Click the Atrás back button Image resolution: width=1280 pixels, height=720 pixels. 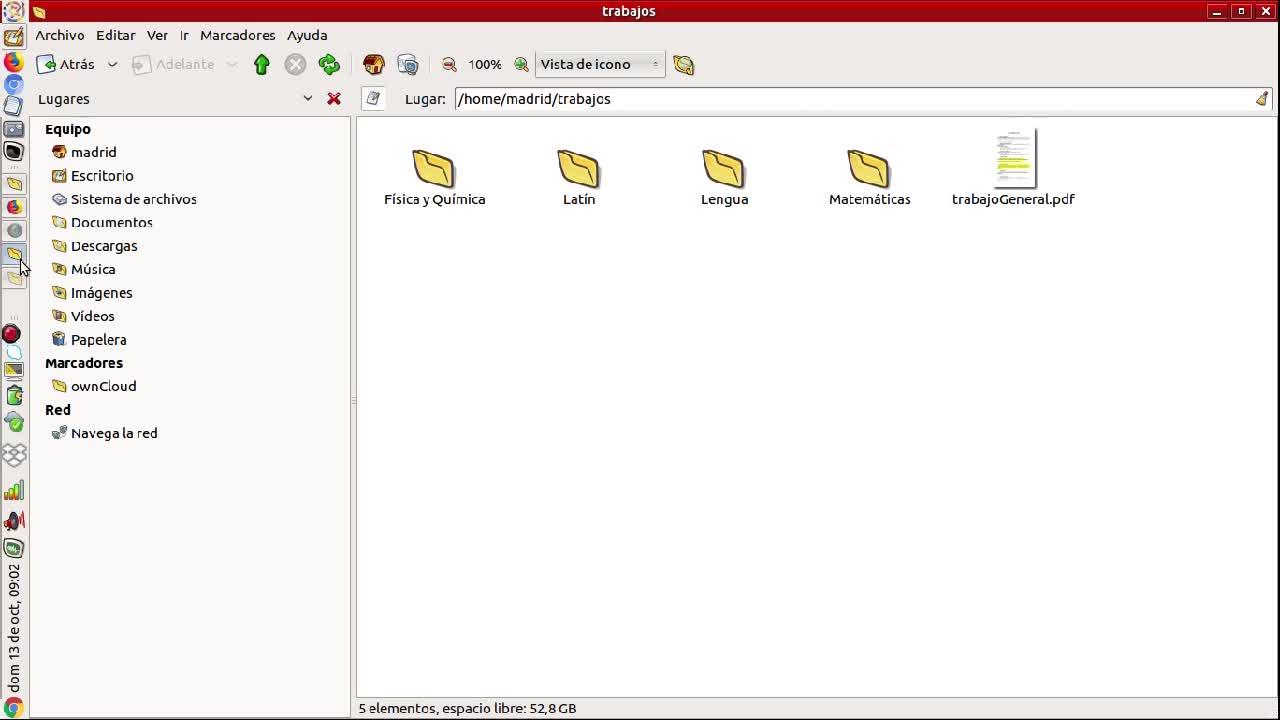coord(66,65)
